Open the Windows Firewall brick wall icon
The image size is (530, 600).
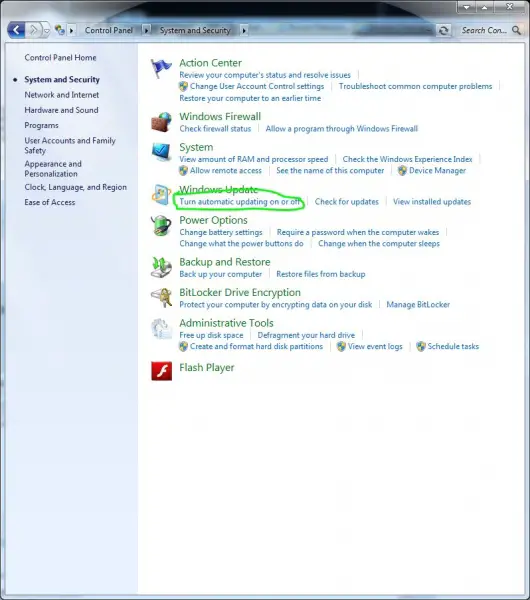[161, 122]
